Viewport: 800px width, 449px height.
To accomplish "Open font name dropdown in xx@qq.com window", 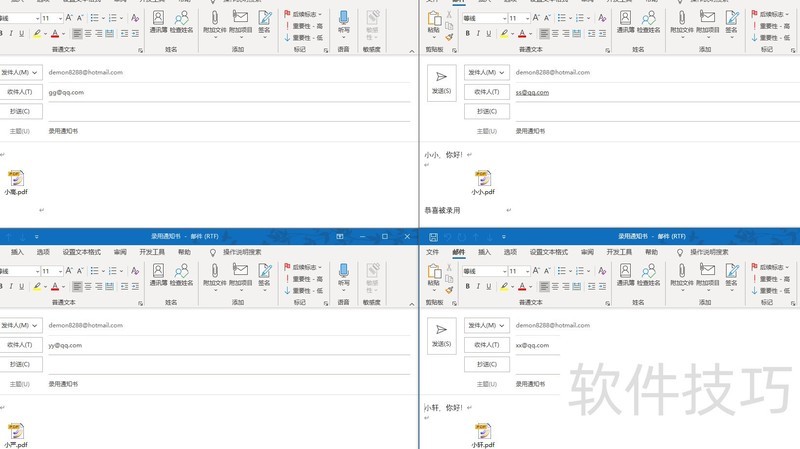I will 504,271.
